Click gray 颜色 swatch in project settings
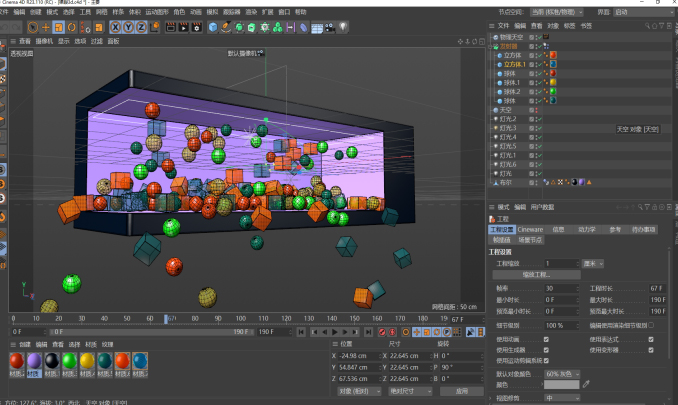678x405 pixels. pyautogui.click(x=561, y=385)
